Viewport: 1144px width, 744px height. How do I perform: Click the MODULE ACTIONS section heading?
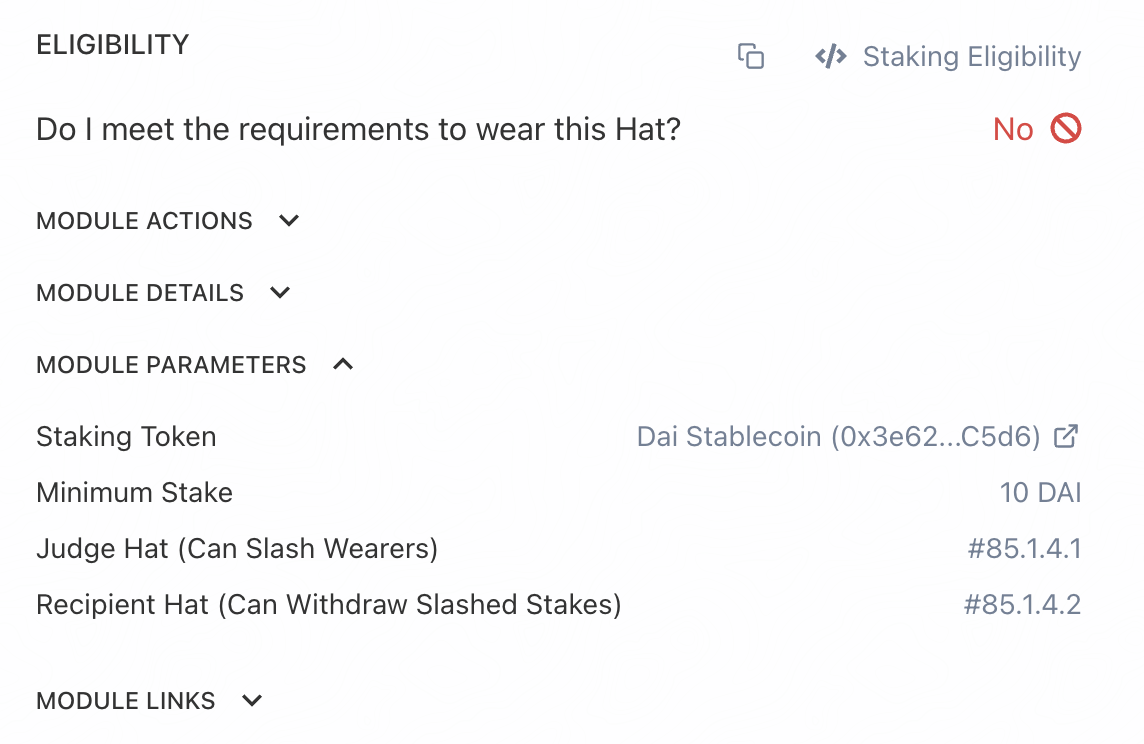144,221
